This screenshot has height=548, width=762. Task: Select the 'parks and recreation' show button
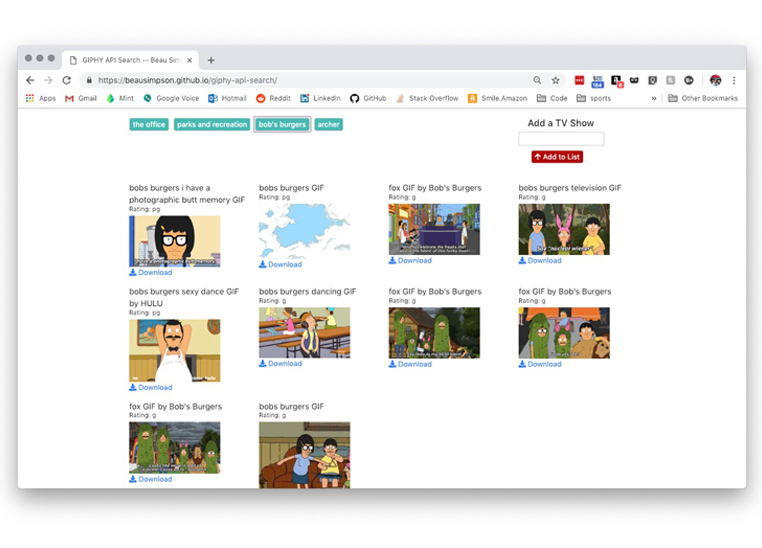tap(212, 124)
